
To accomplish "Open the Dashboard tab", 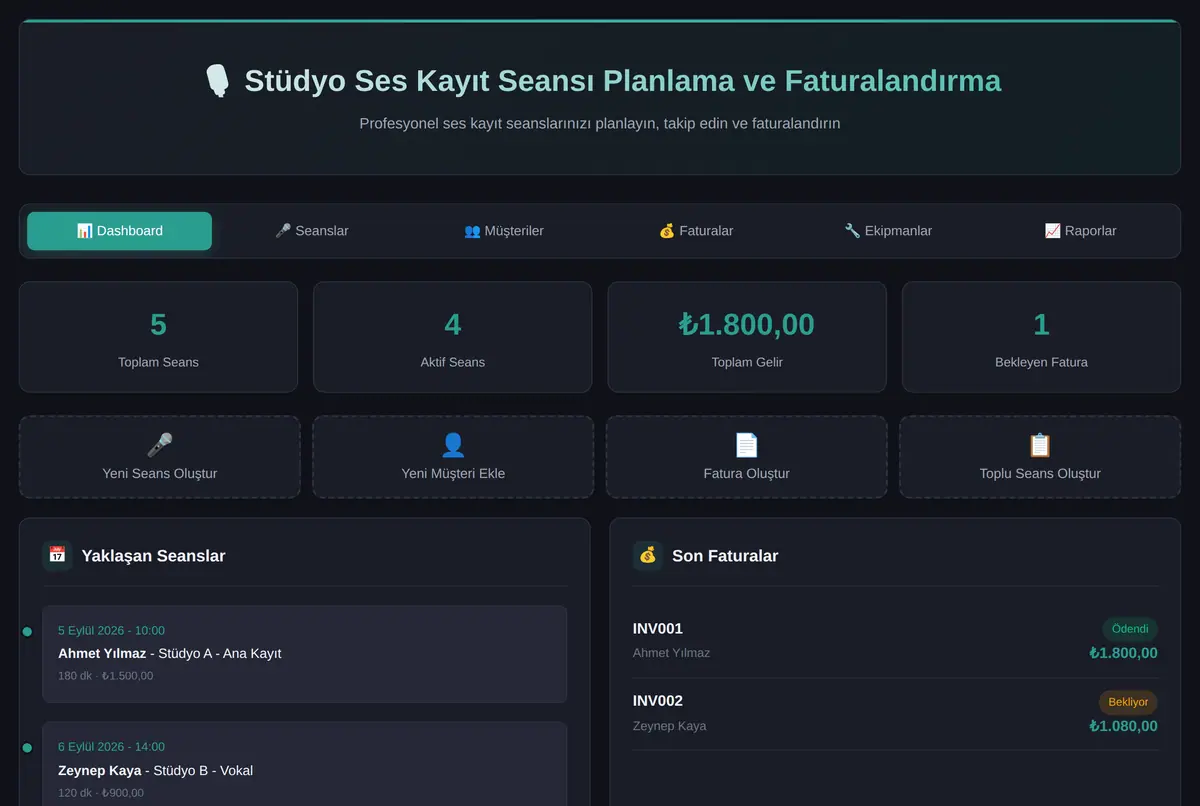I will click(119, 231).
